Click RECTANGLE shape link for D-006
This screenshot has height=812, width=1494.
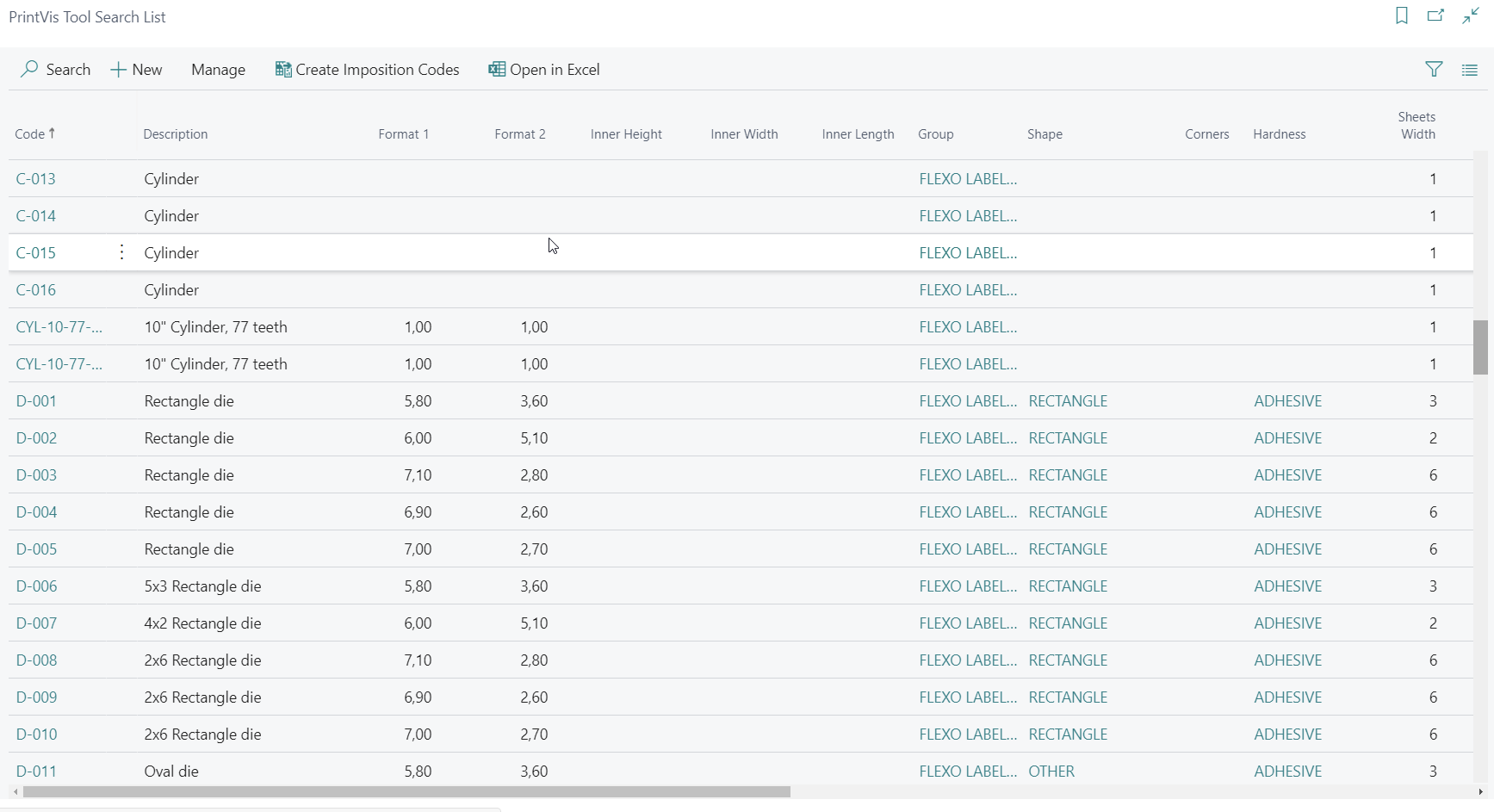1068,586
